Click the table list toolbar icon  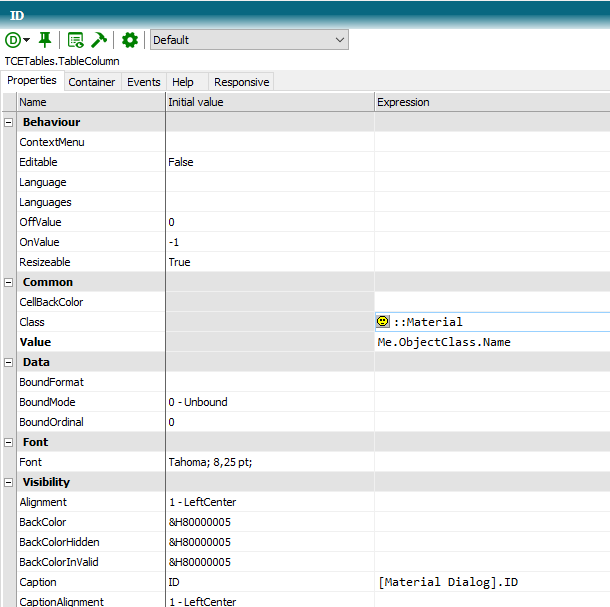75,40
